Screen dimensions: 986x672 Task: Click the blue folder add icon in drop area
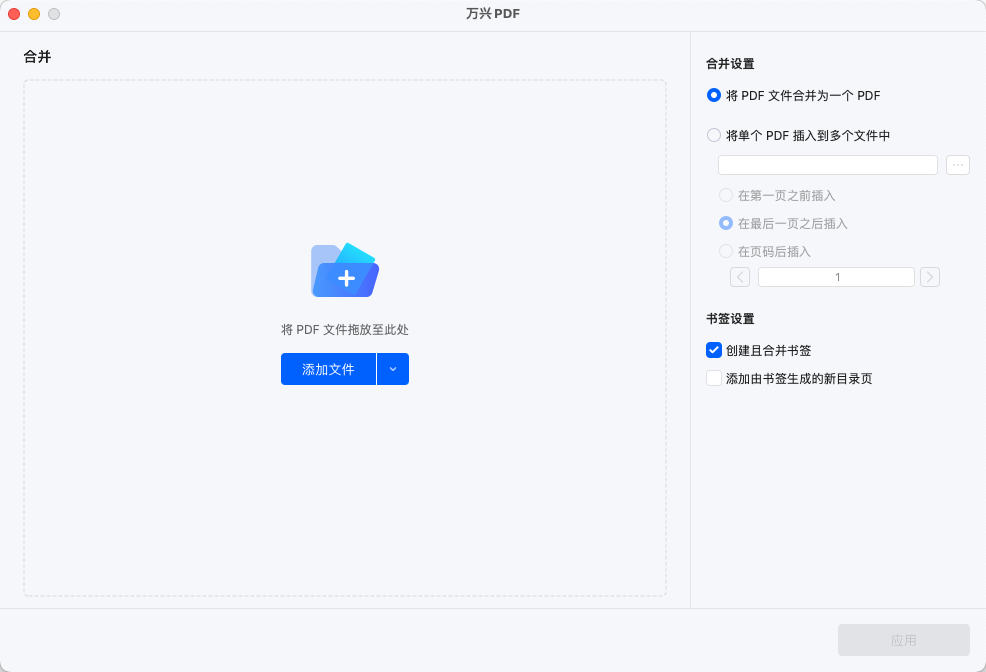pos(344,269)
